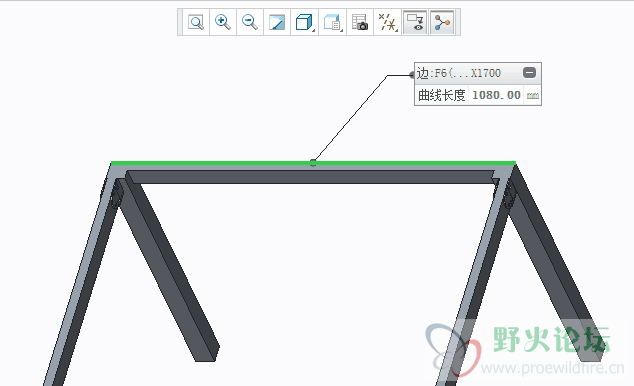634x386 pixels.
Task: Click the Repaint screen icon
Action: [x=277, y=22]
